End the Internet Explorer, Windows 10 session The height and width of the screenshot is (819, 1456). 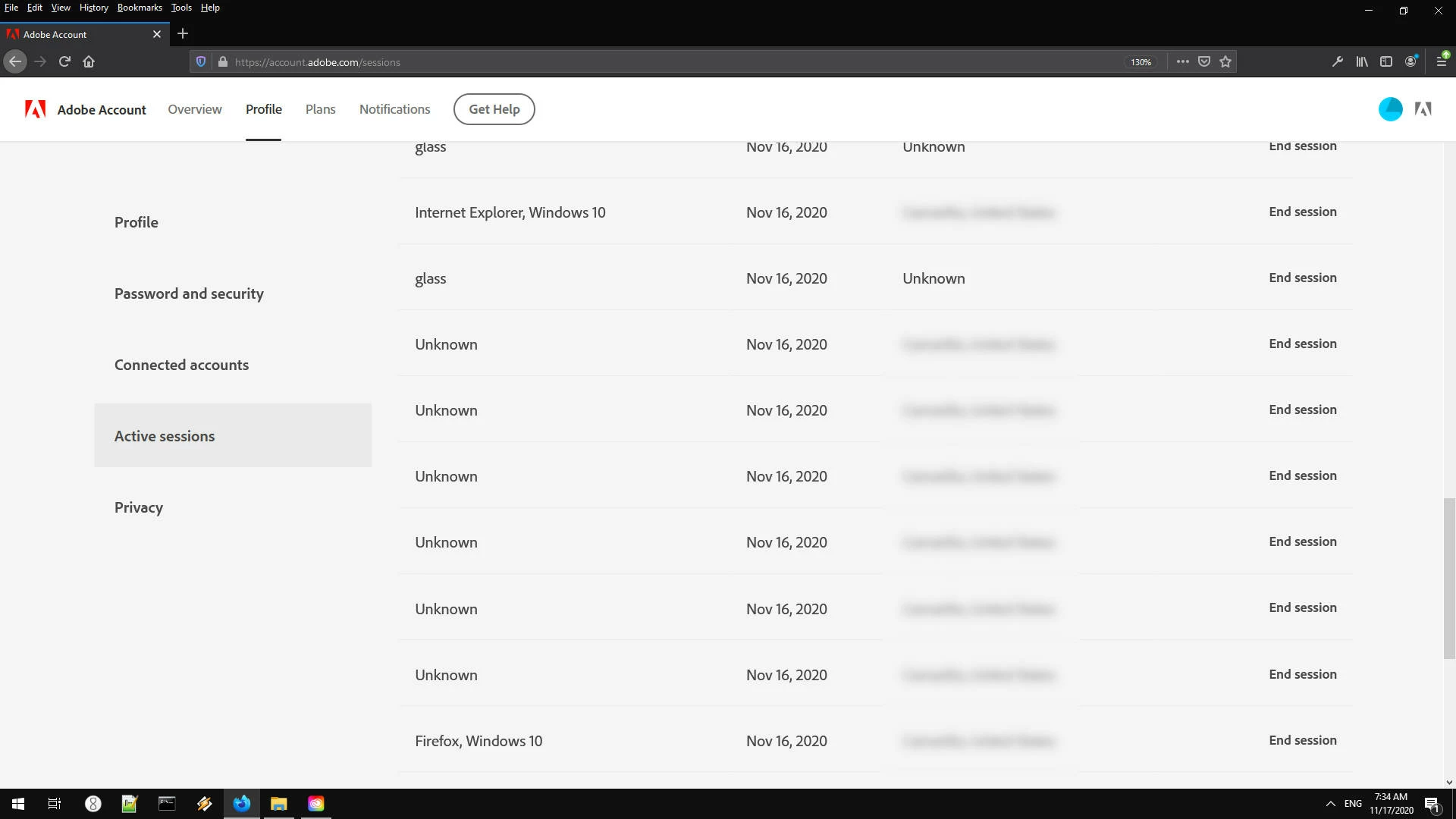pyautogui.click(x=1302, y=212)
